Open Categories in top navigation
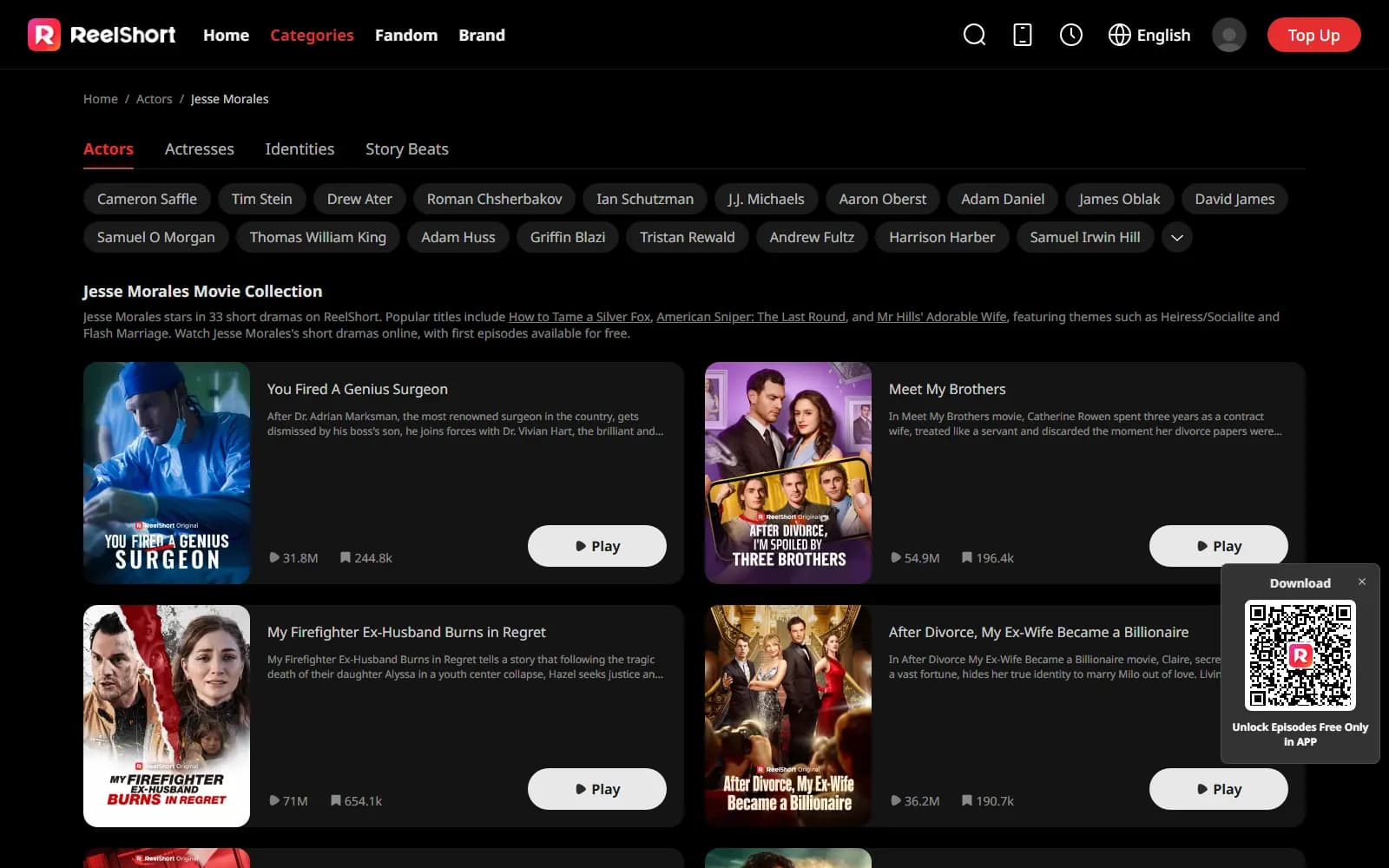 click(312, 35)
